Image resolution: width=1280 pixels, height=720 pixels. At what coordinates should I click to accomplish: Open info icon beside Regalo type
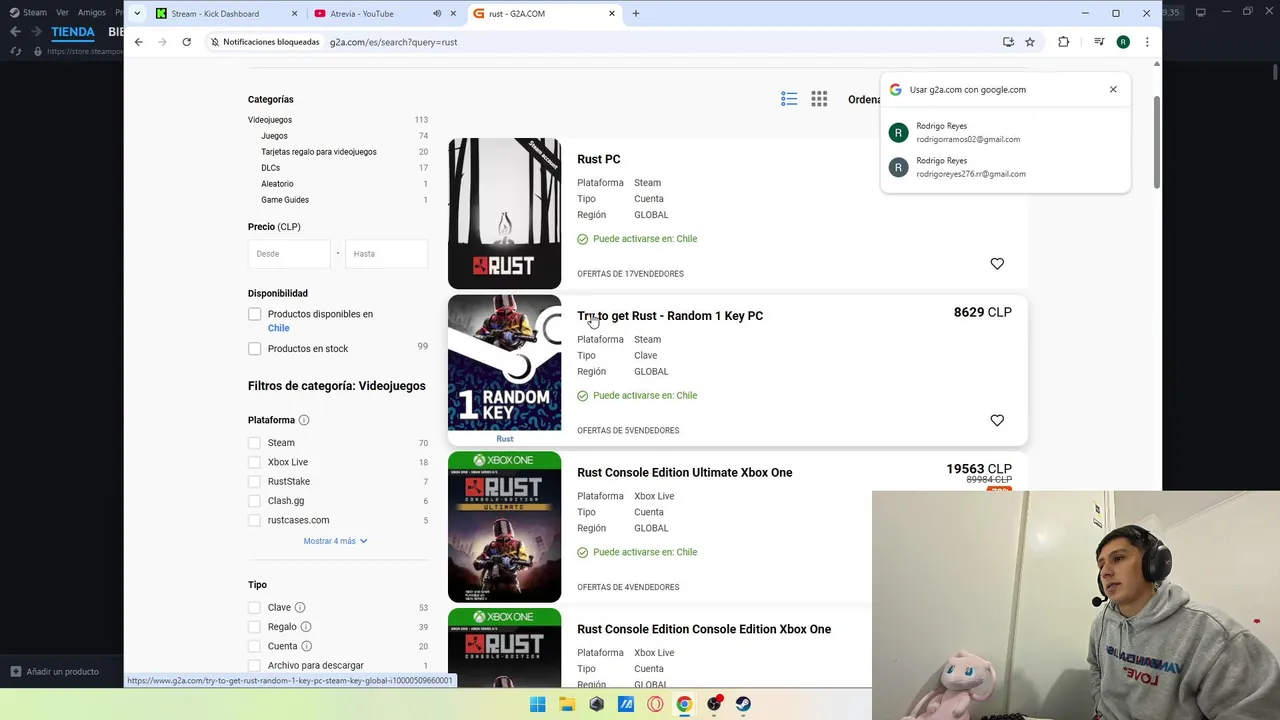(x=306, y=627)
